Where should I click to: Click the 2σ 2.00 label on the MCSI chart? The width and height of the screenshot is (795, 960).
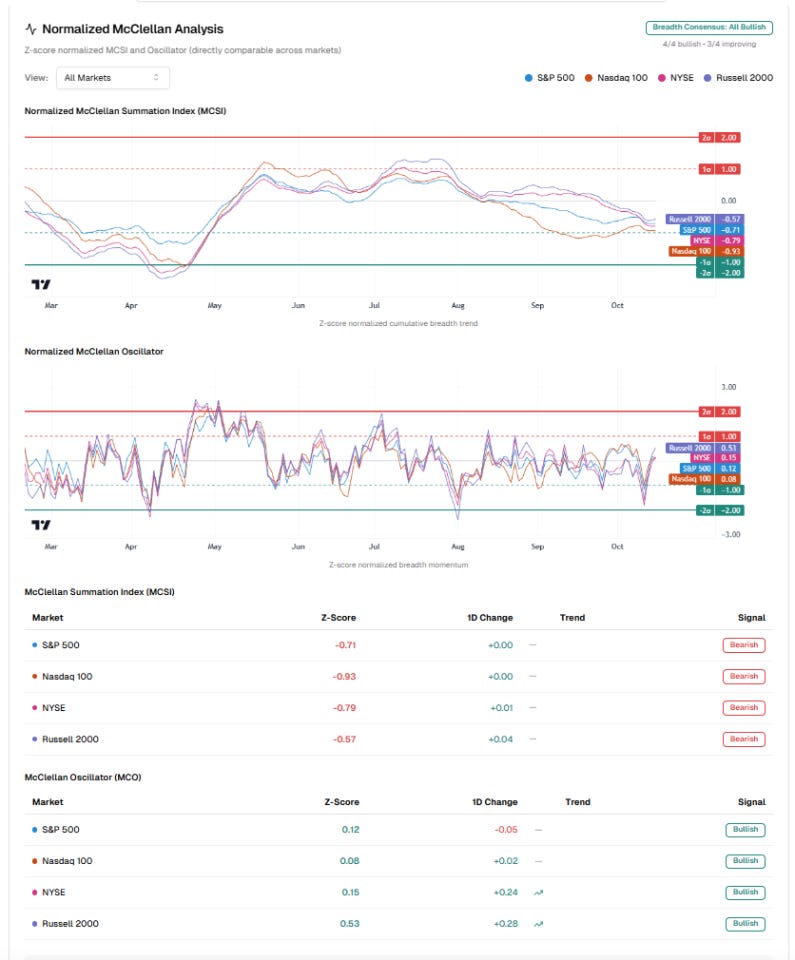(720, 138)
